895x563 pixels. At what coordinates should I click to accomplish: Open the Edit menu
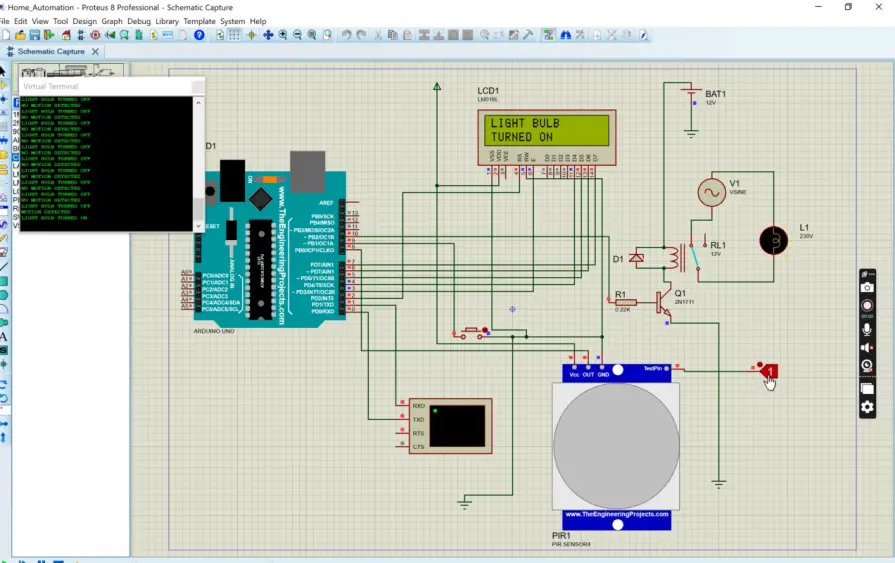pyautogui.click(x=21, y=21)
